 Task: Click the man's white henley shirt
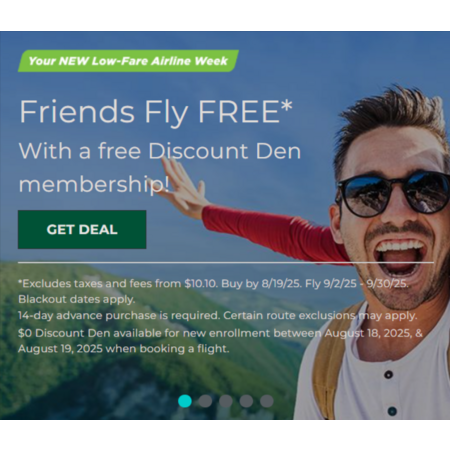click(383, 377)
